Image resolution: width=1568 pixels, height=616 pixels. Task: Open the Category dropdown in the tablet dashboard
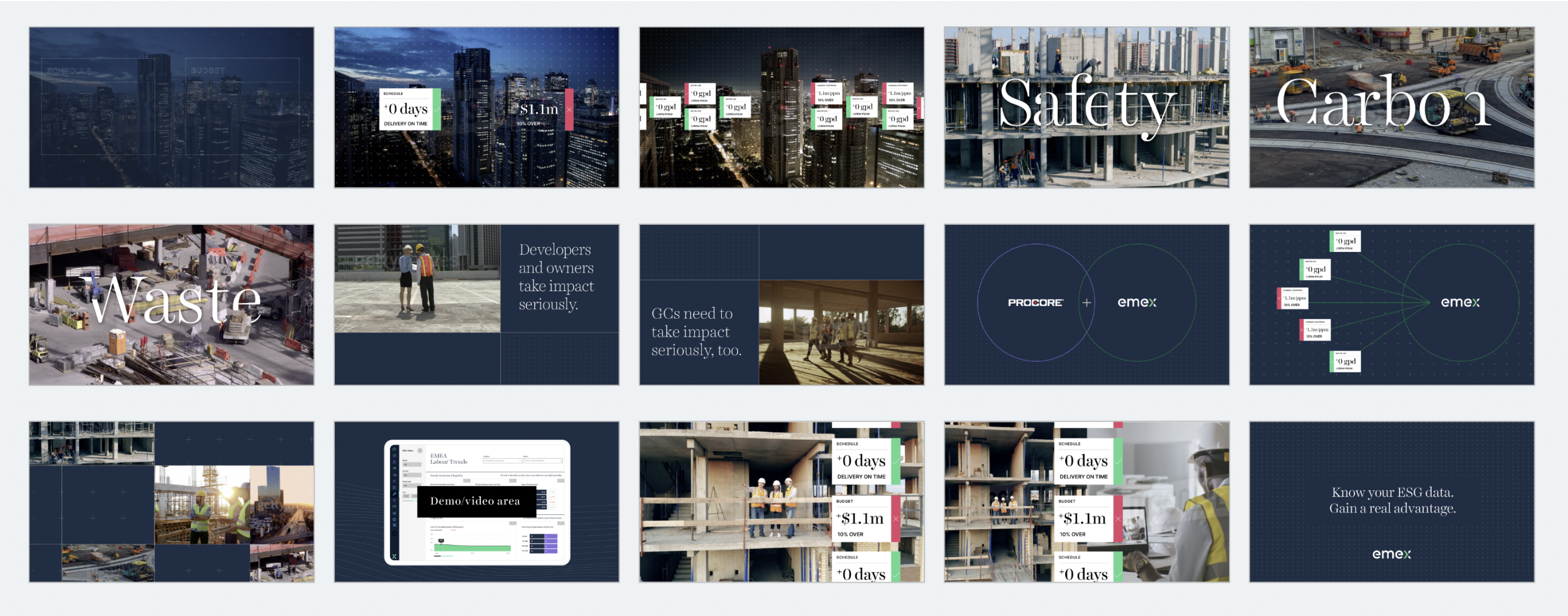502,461
